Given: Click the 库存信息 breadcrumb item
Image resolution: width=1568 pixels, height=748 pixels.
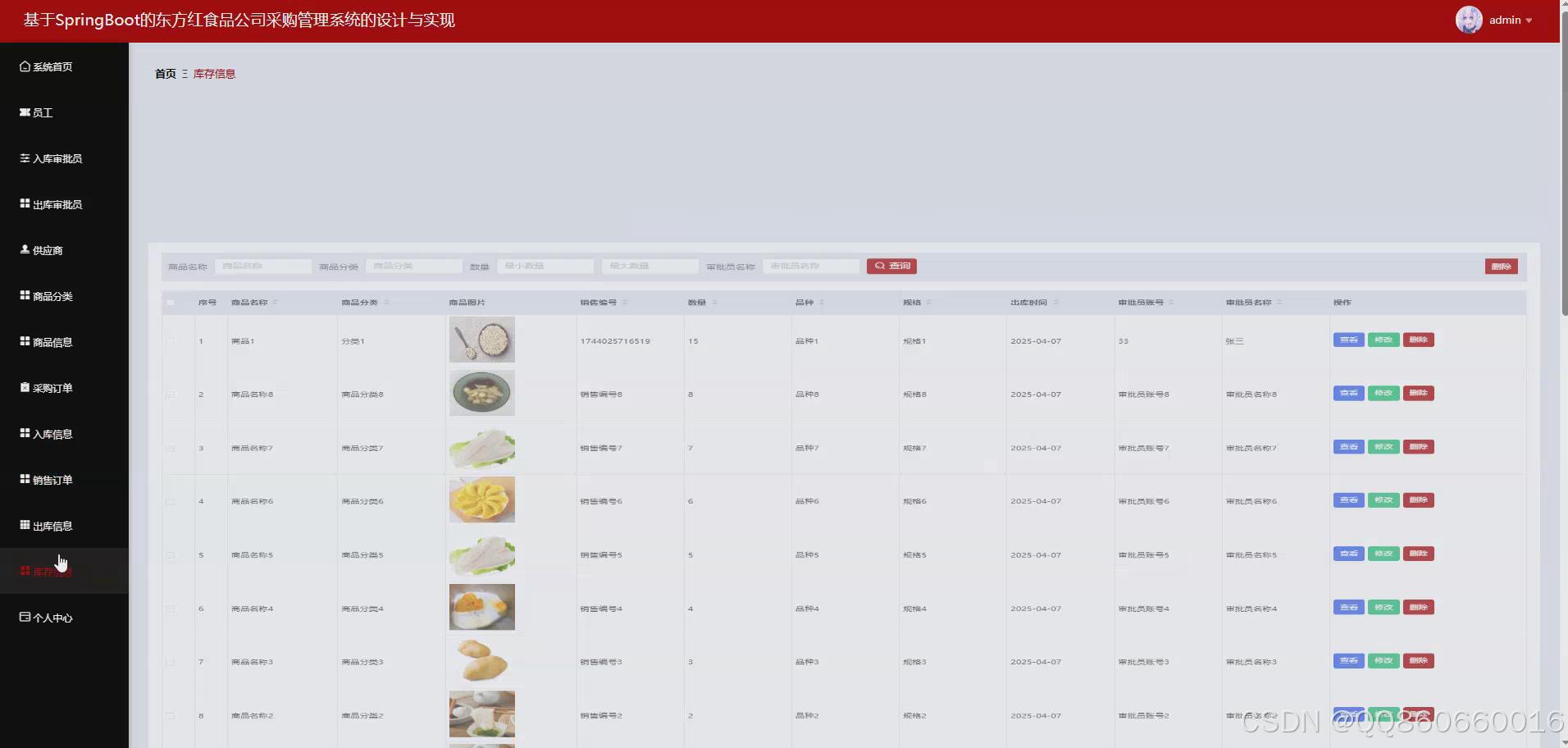Looking at the screenshot, I should [214, 74].
